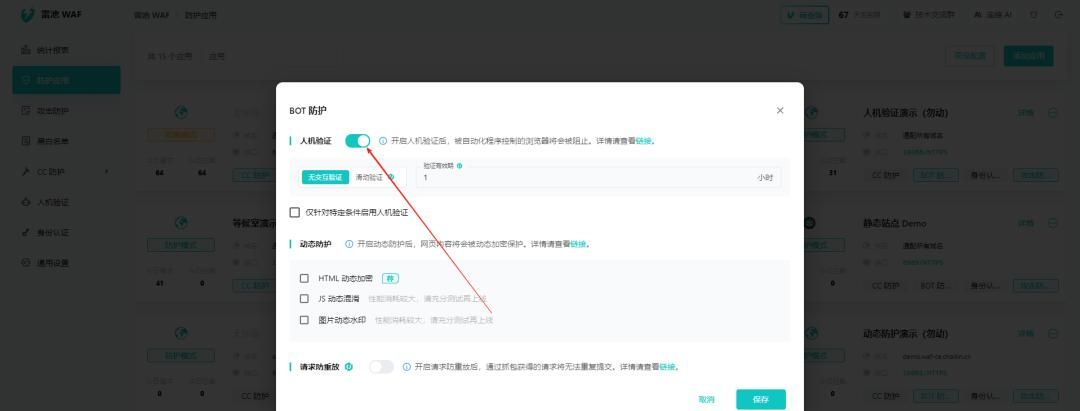Image resolution: width=1080 pixels, height=411 pixels.
Task: Open 人机验证 in the sidebar
Action: click(x=66, y=202)
